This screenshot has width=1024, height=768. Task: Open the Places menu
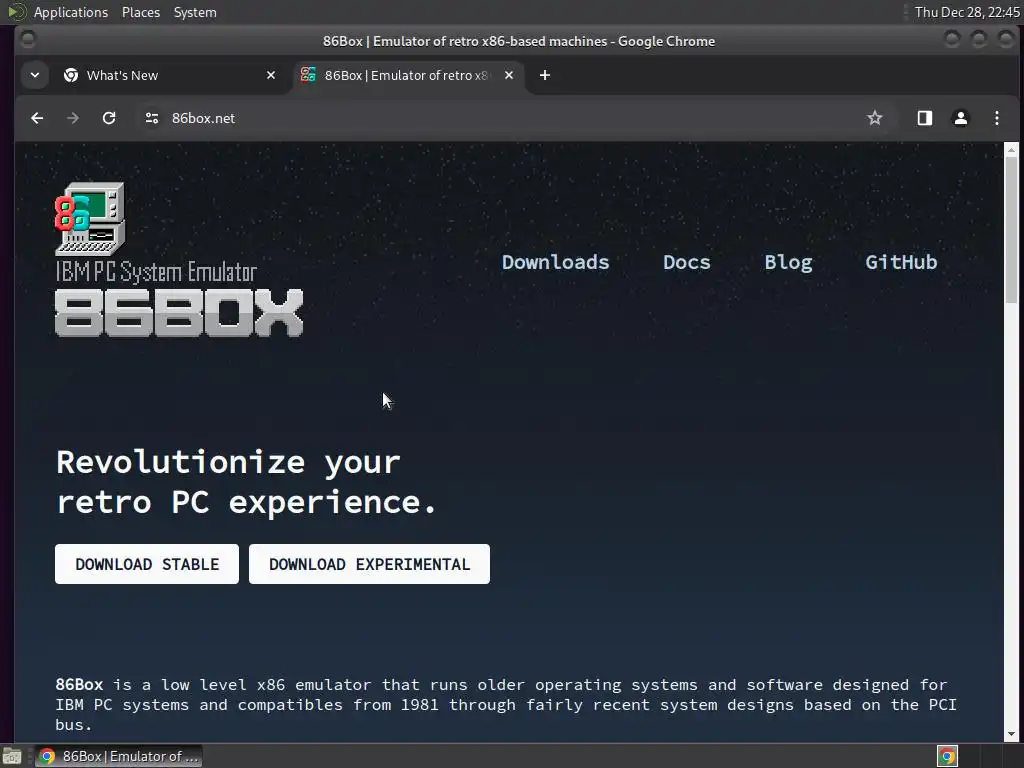tap(140, 12)
